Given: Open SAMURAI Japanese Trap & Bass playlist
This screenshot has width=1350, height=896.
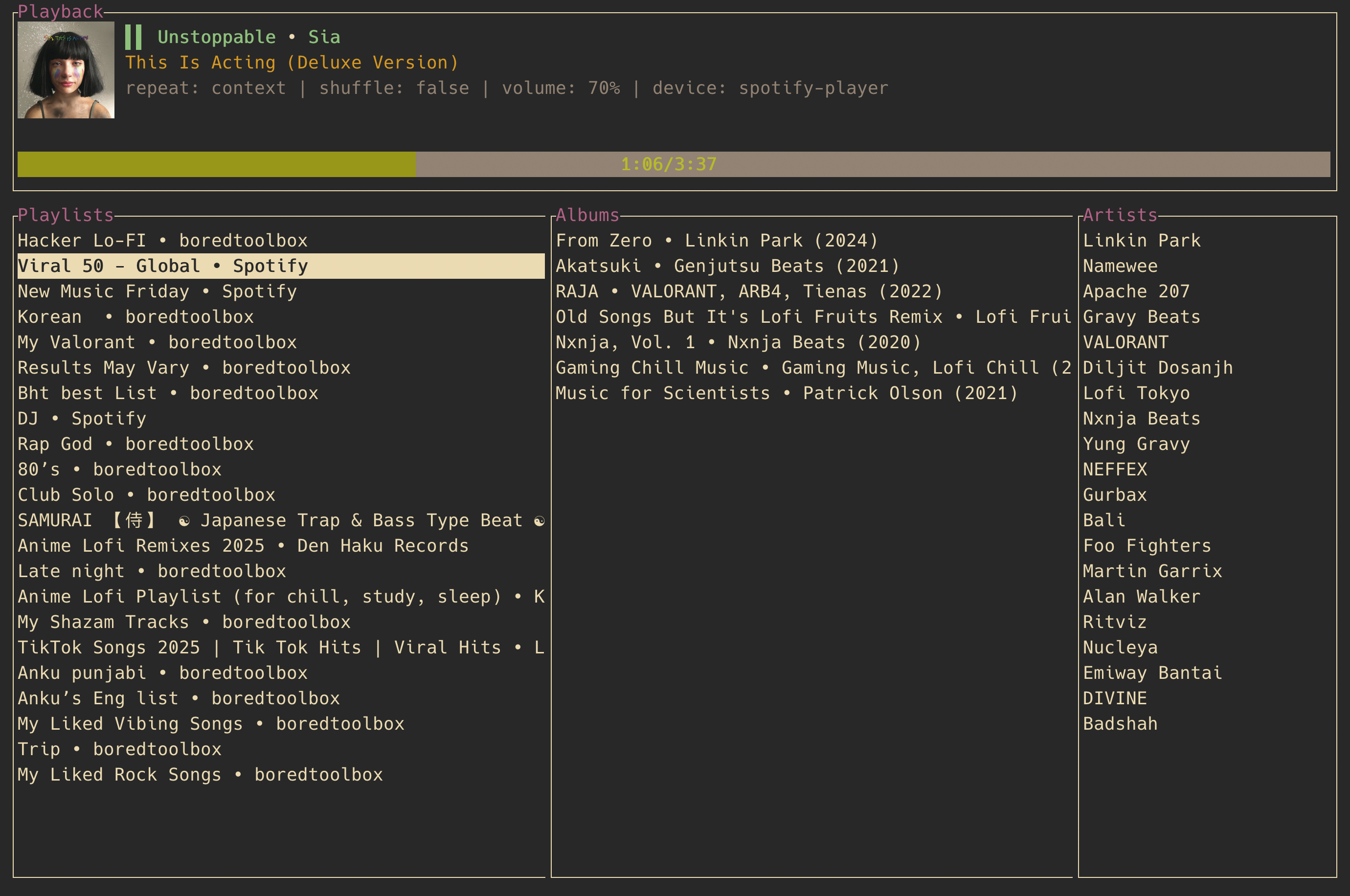Looking at the screenshot, I should click(281, 520).
